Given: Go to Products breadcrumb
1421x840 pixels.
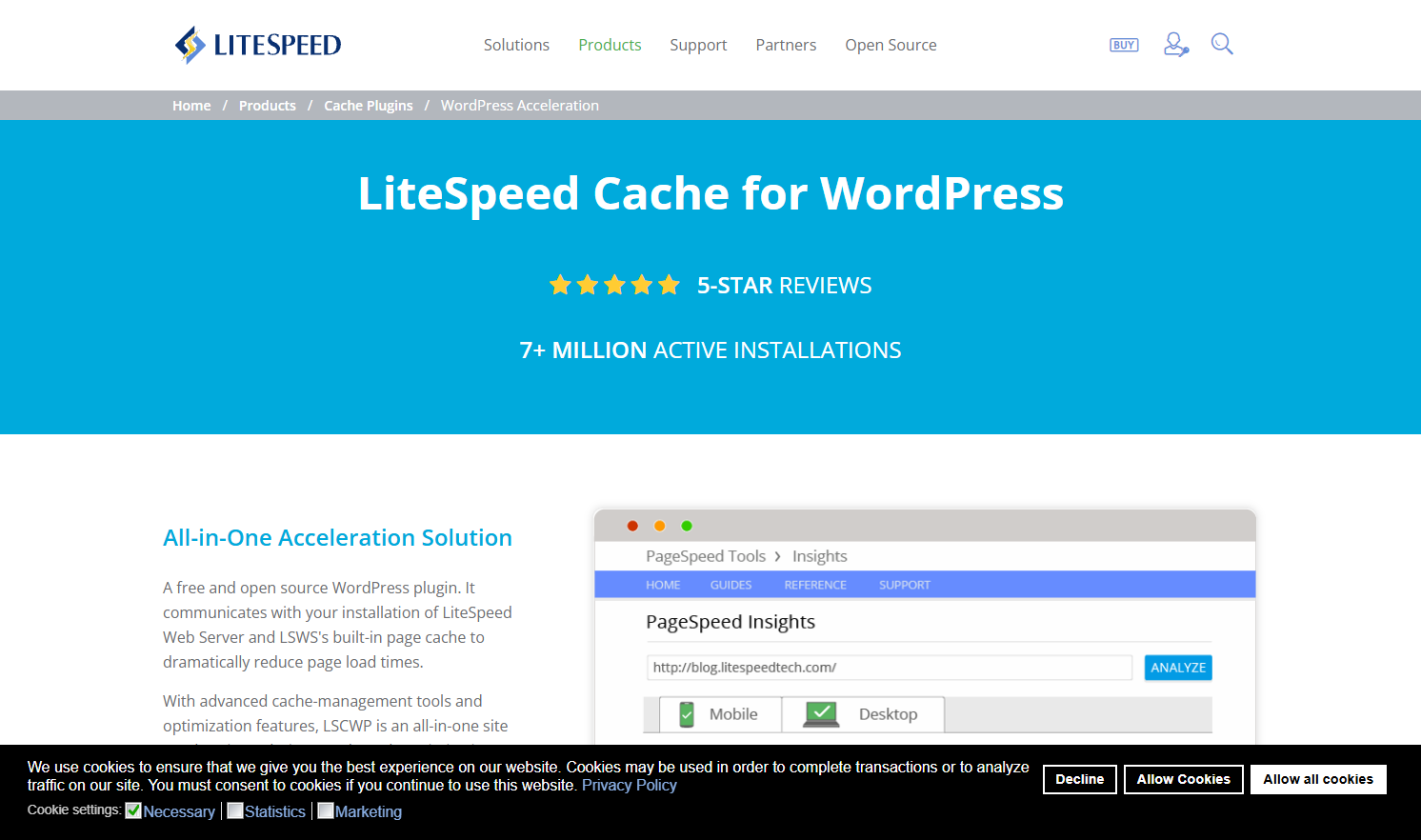Looking at the screenshot, I should pyautogui.click(x=268, y=106).
